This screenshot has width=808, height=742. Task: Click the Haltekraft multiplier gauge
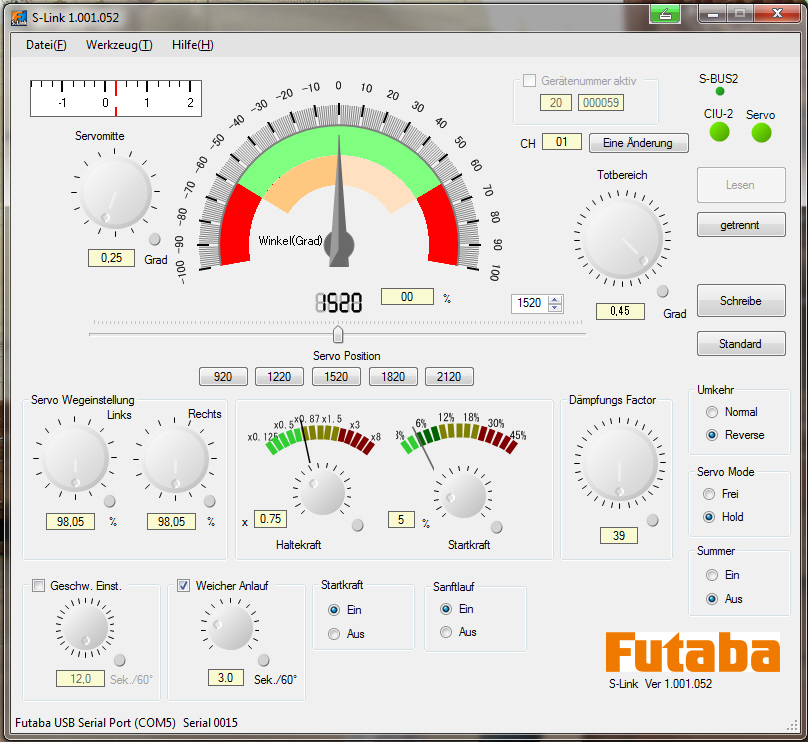pyautogui.click(x=319, y=437)
